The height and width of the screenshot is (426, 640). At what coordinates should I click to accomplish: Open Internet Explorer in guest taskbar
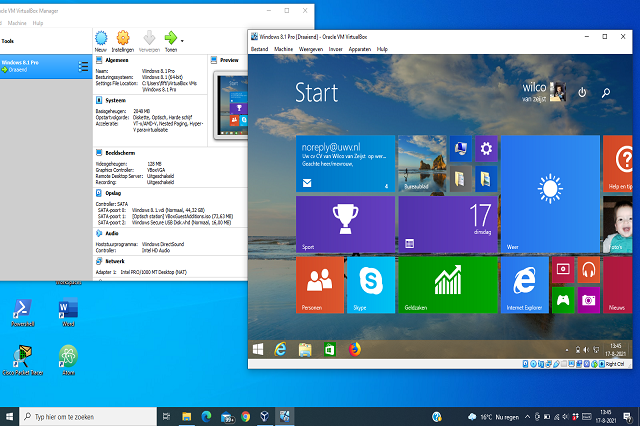click(280, 350)
